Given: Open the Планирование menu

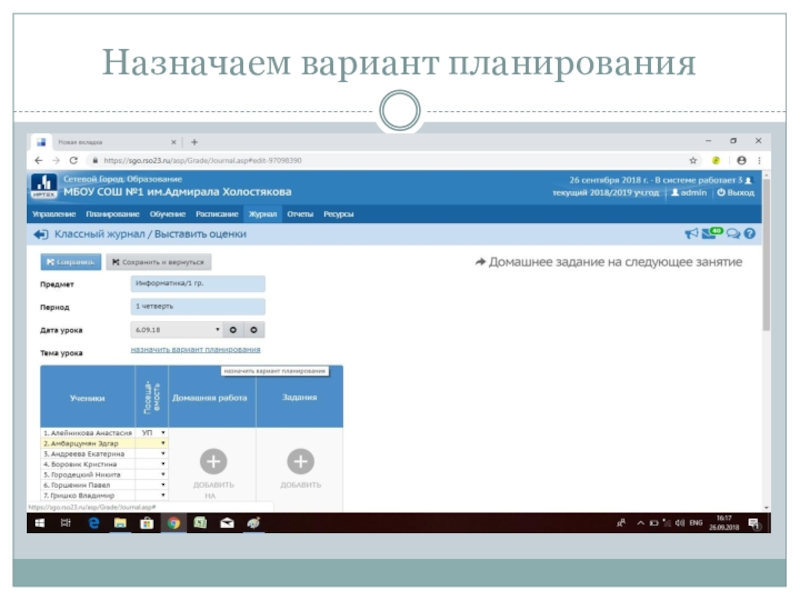Looking at the screenshot, I should click(112, 214).
